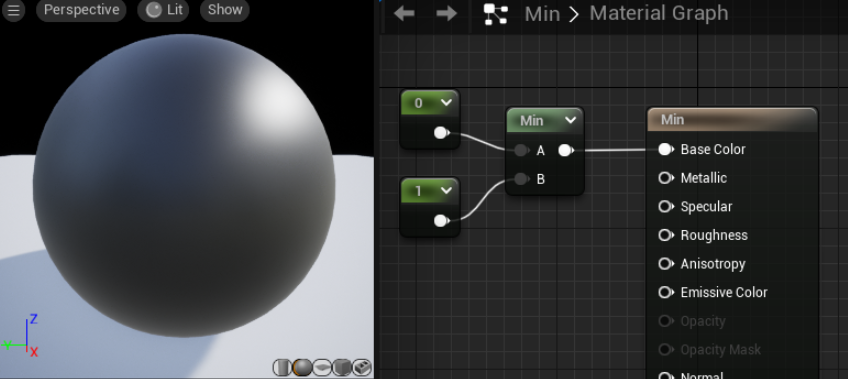Click the graph hierarchy icon beside Min
This screenshot has height=379, width=848.
click(x=496, y=15)
